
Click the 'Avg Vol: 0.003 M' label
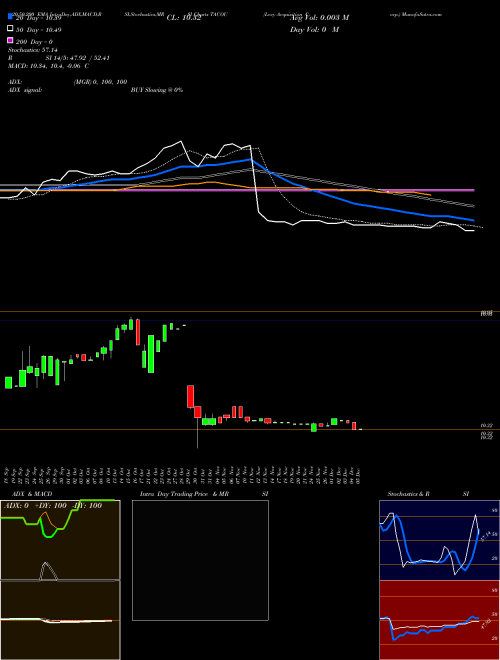[319, 18]
